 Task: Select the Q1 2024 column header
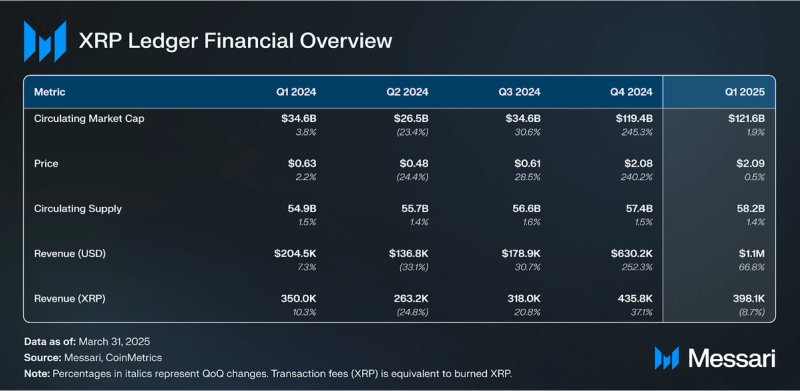coord(296,92)
